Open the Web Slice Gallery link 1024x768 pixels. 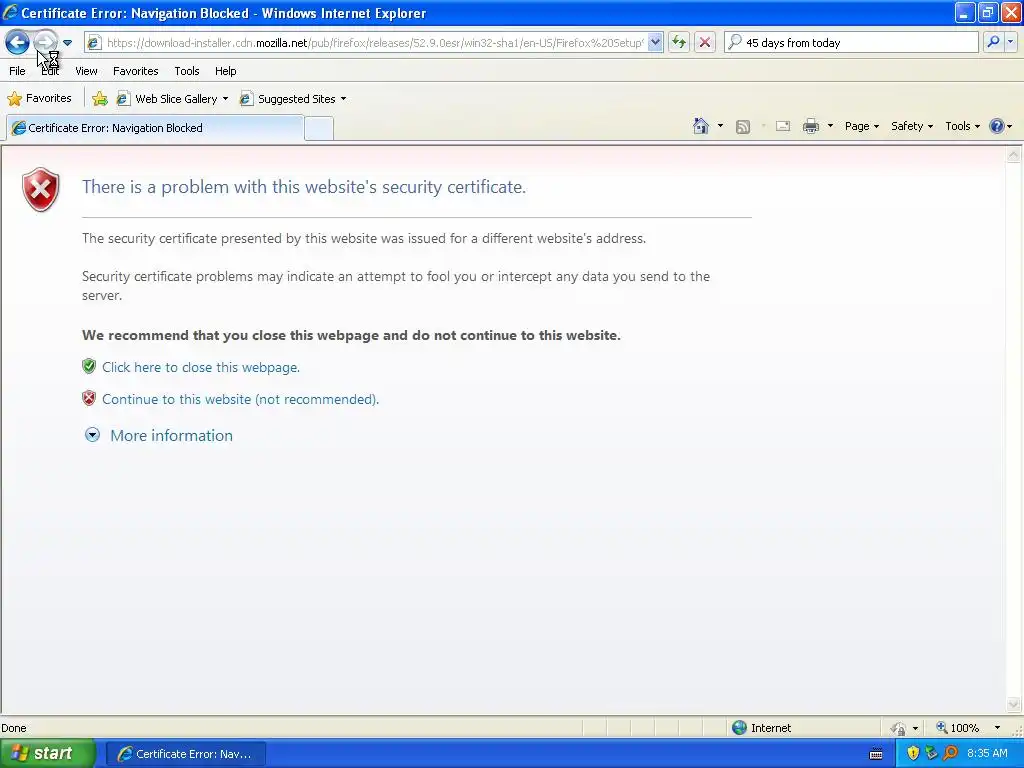click(167, 99)
